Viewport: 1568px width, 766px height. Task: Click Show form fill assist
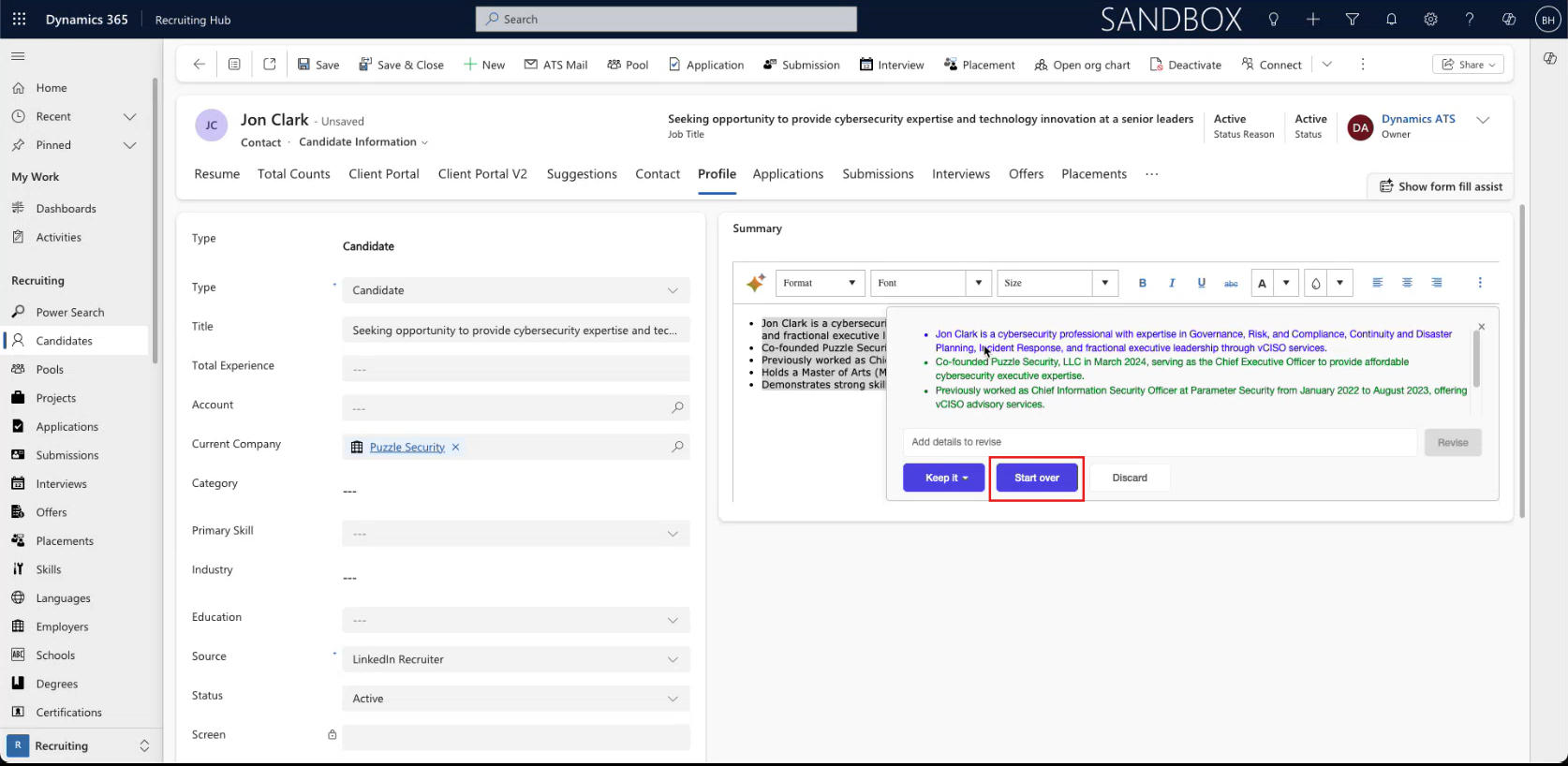coord(1441,186)
